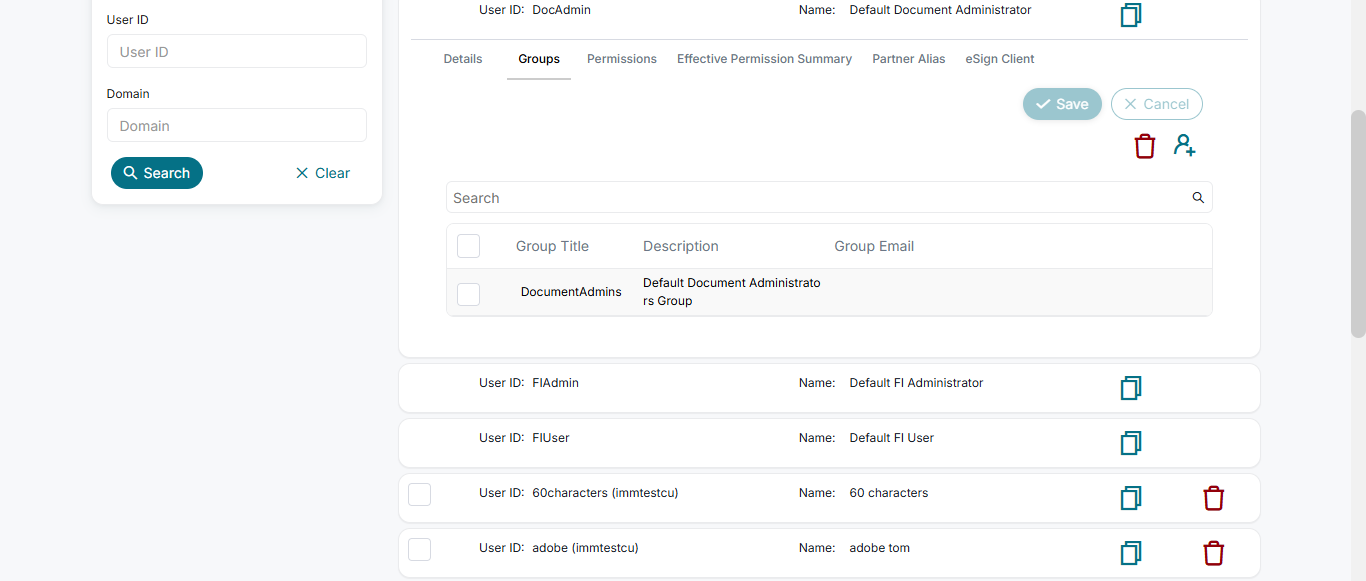Clear the search filters
The width and height of the screenshot is (1366, 581).
(x=323, y=173)
